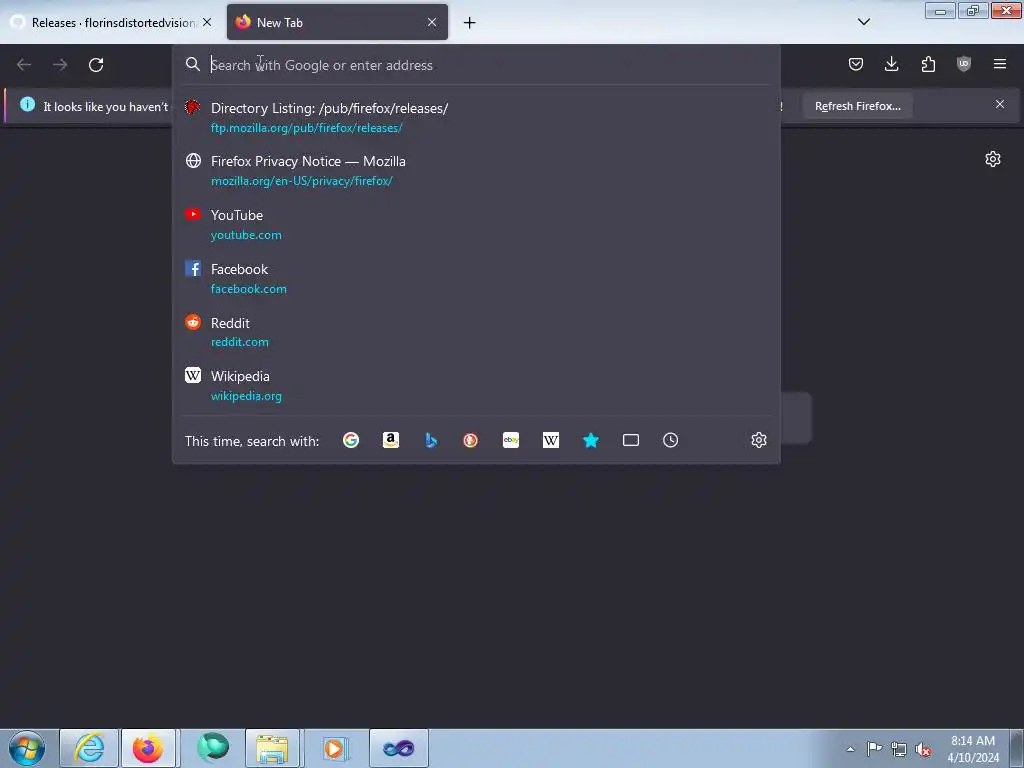Image resolution: width=1024 pixels, height=768 pixels.
Task: Click the Refresh Firefox... button
Action: click(x=857, y=106)
